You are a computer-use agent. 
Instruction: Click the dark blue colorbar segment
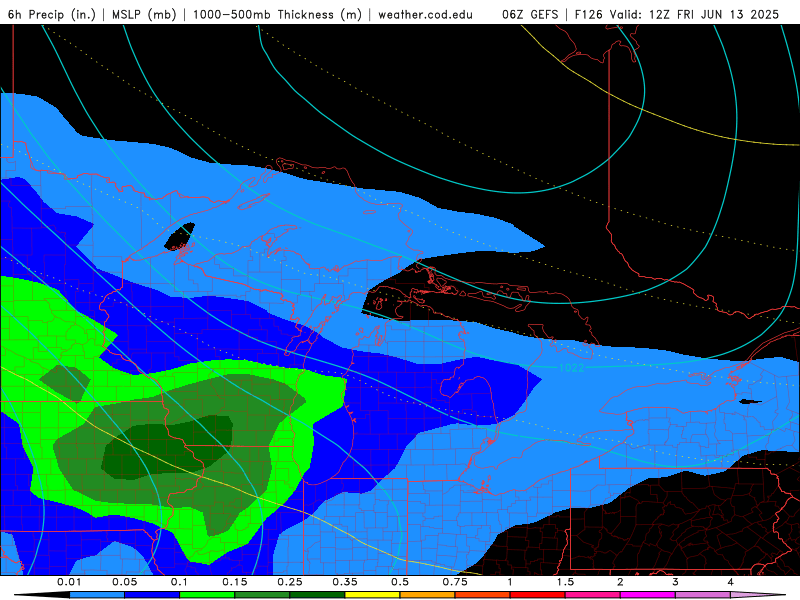pyautogui.click(x=152, y=595)
